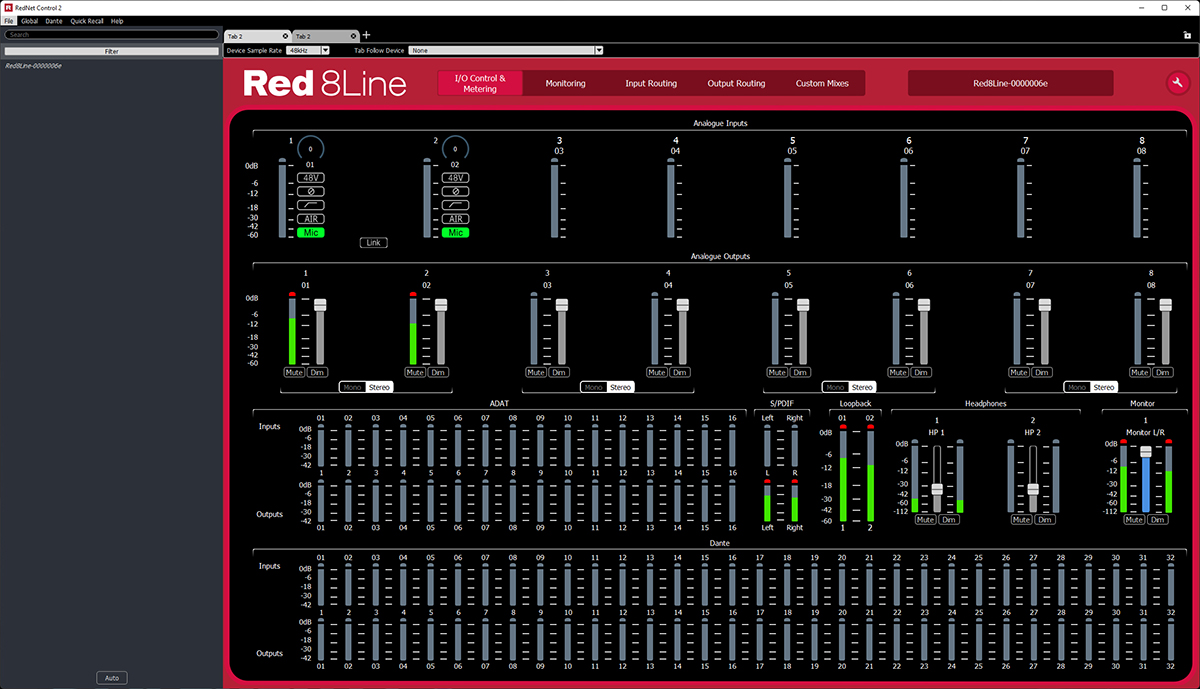The image size is (1200, 689).
Task: Mute analogue output 1
Action: [x=294, y=372]
